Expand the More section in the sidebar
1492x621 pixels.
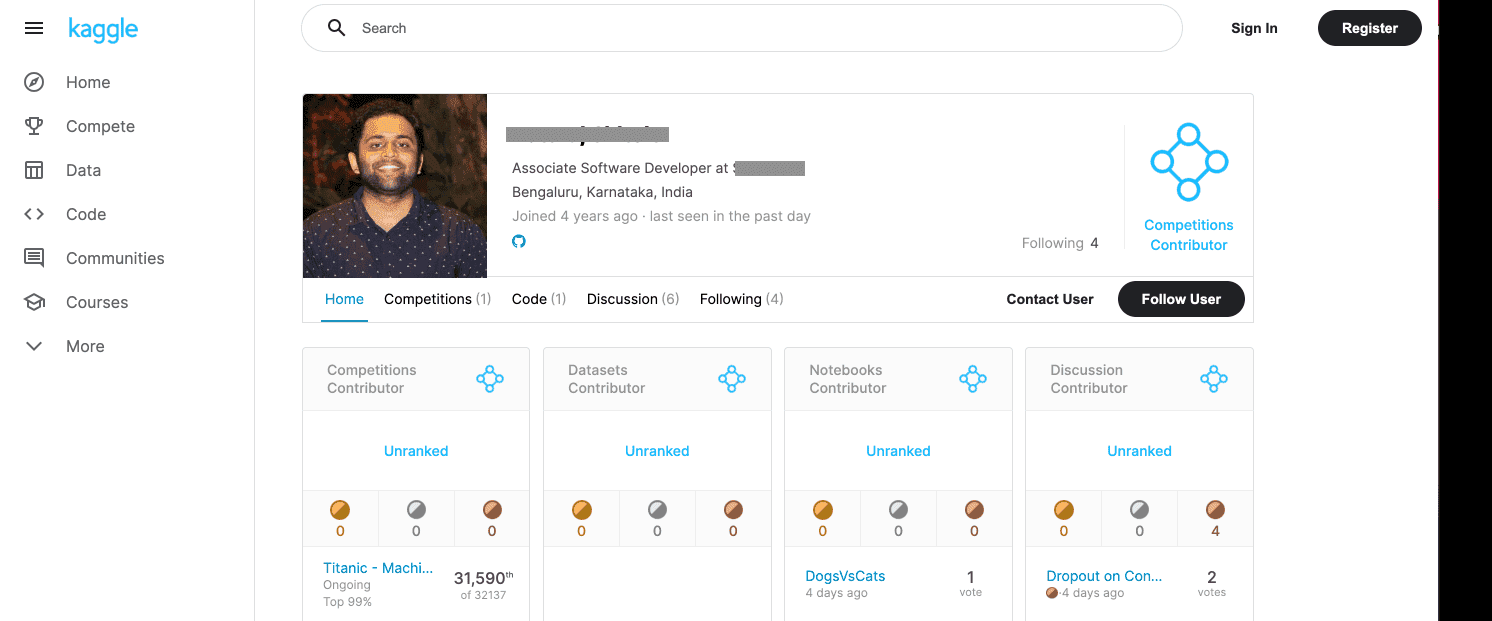click(x=84, y=346)
